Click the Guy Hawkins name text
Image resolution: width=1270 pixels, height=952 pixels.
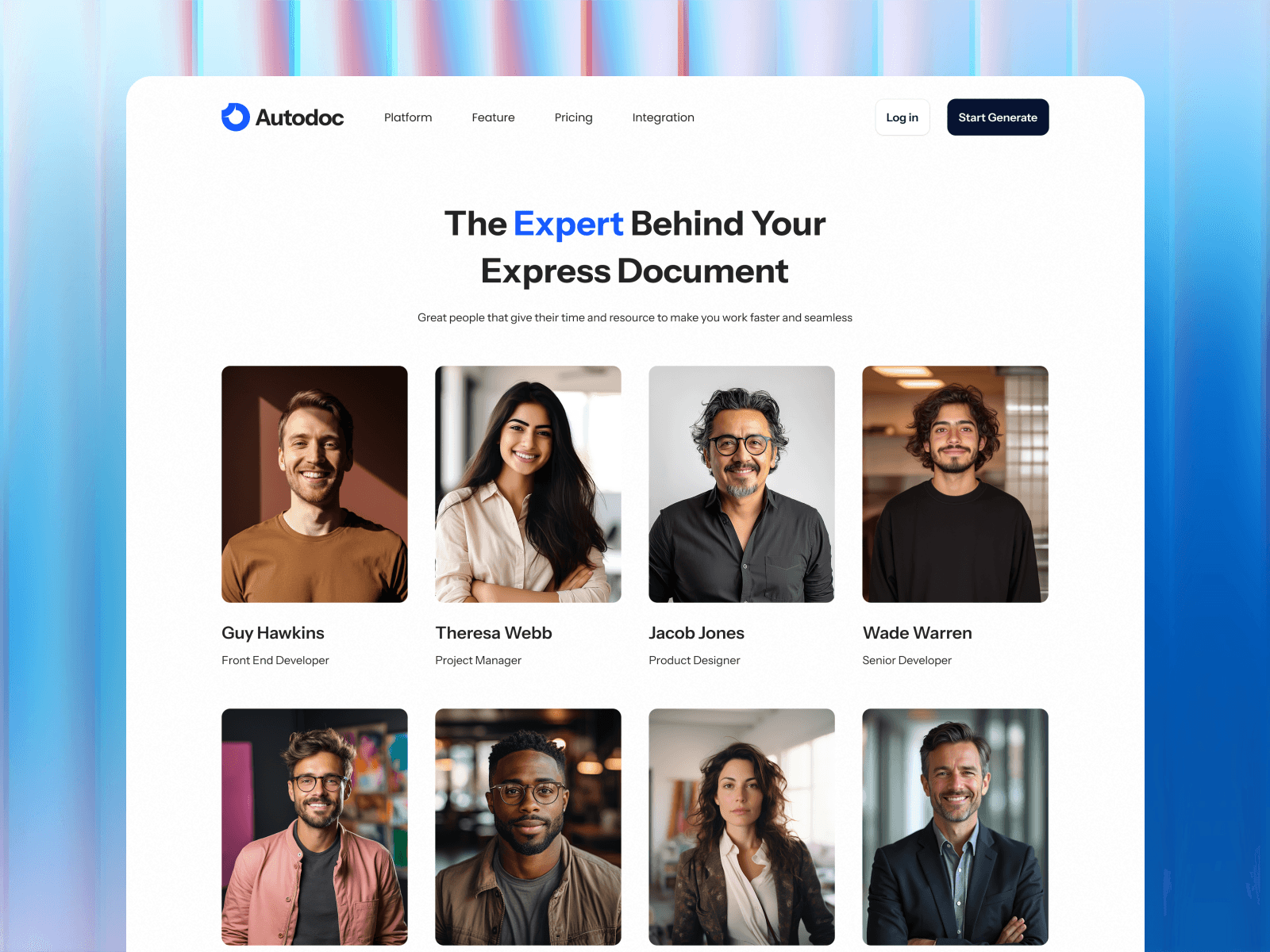pos(273,633)
